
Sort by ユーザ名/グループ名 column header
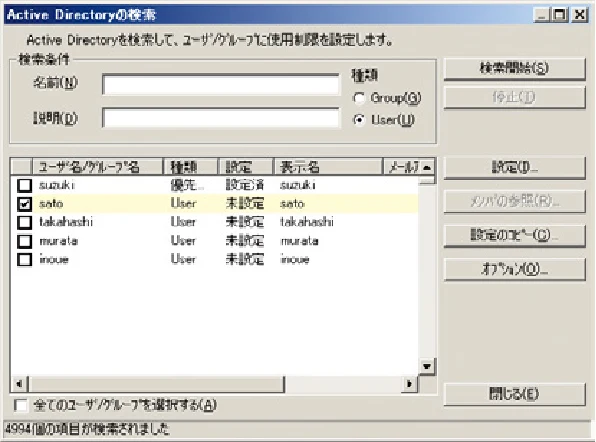point(98,167)
